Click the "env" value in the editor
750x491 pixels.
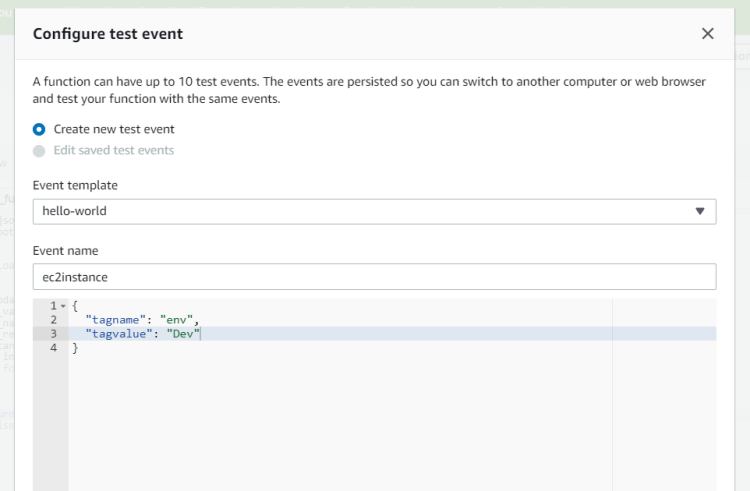coord(176,320)
